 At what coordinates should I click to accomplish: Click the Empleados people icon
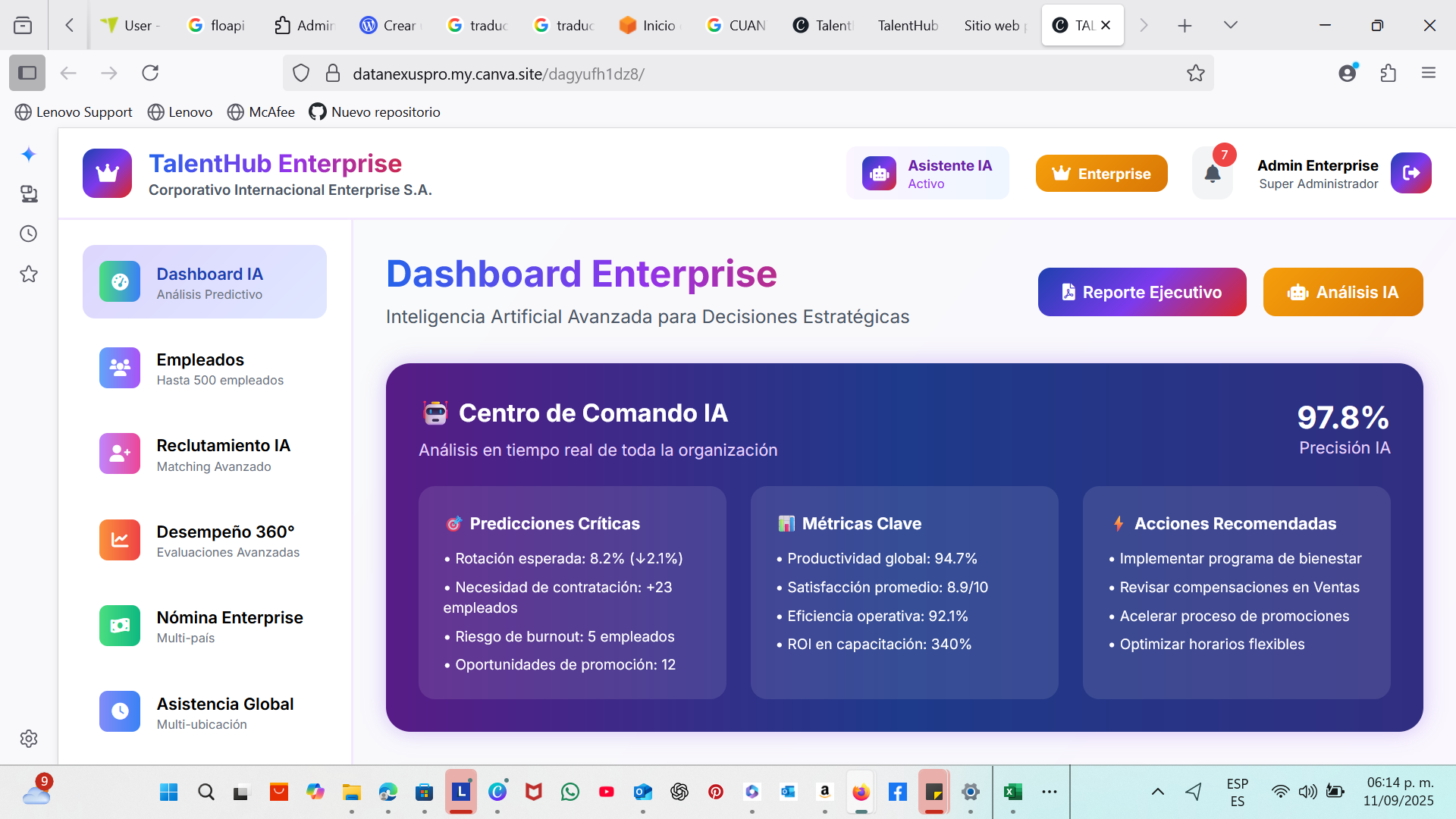tap(120, 368)
